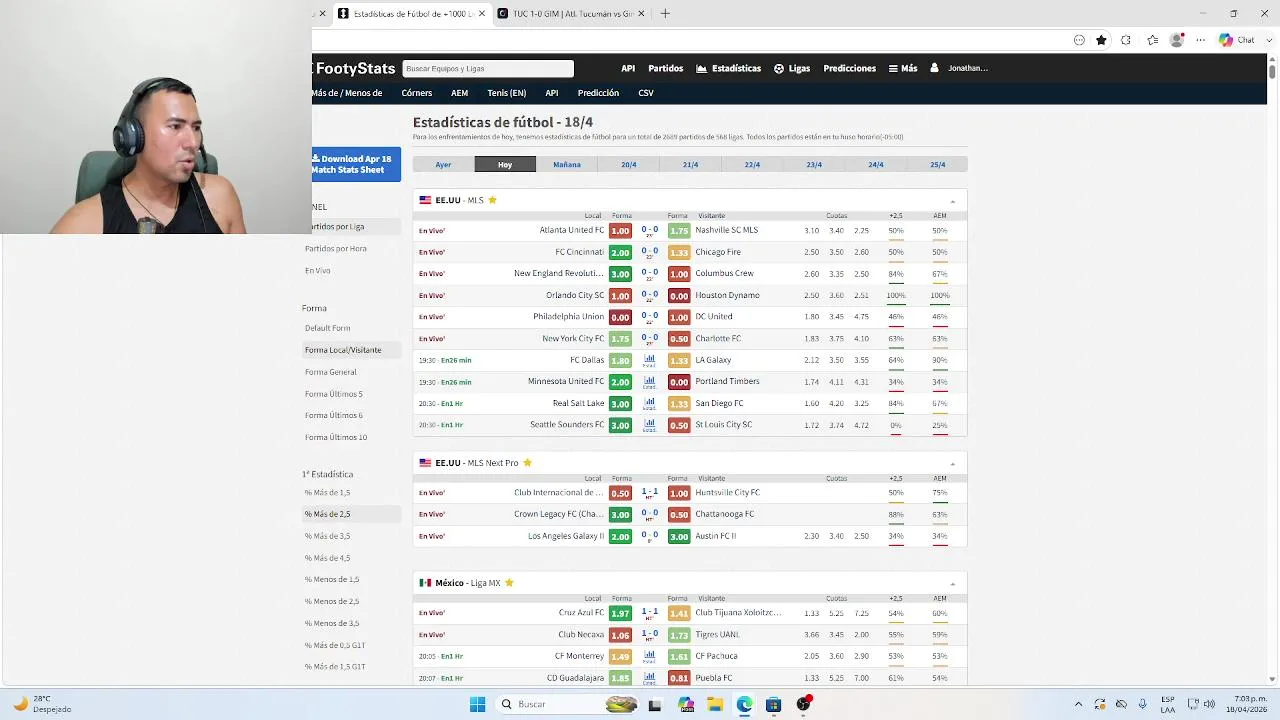Collapse the EE.UU MLS league section

click(x=952, y=201)
